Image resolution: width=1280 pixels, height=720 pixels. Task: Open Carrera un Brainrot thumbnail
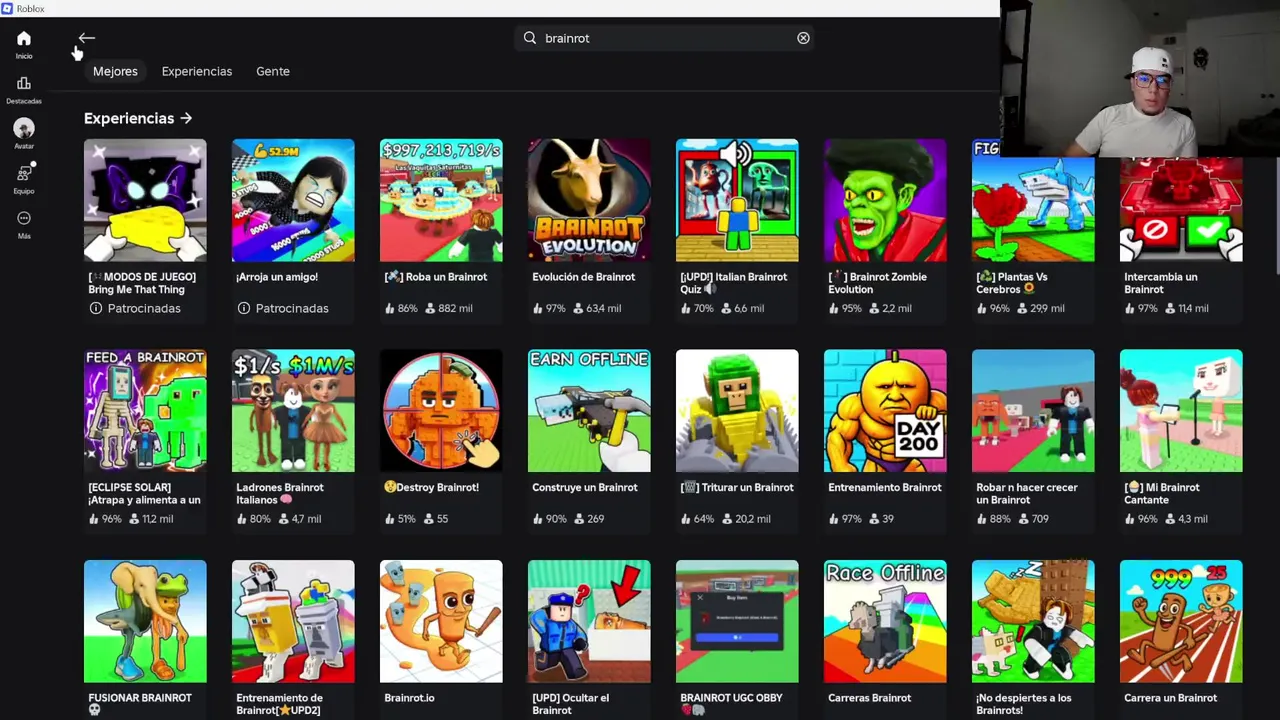pyautogui.click(x=1181, y=621)
